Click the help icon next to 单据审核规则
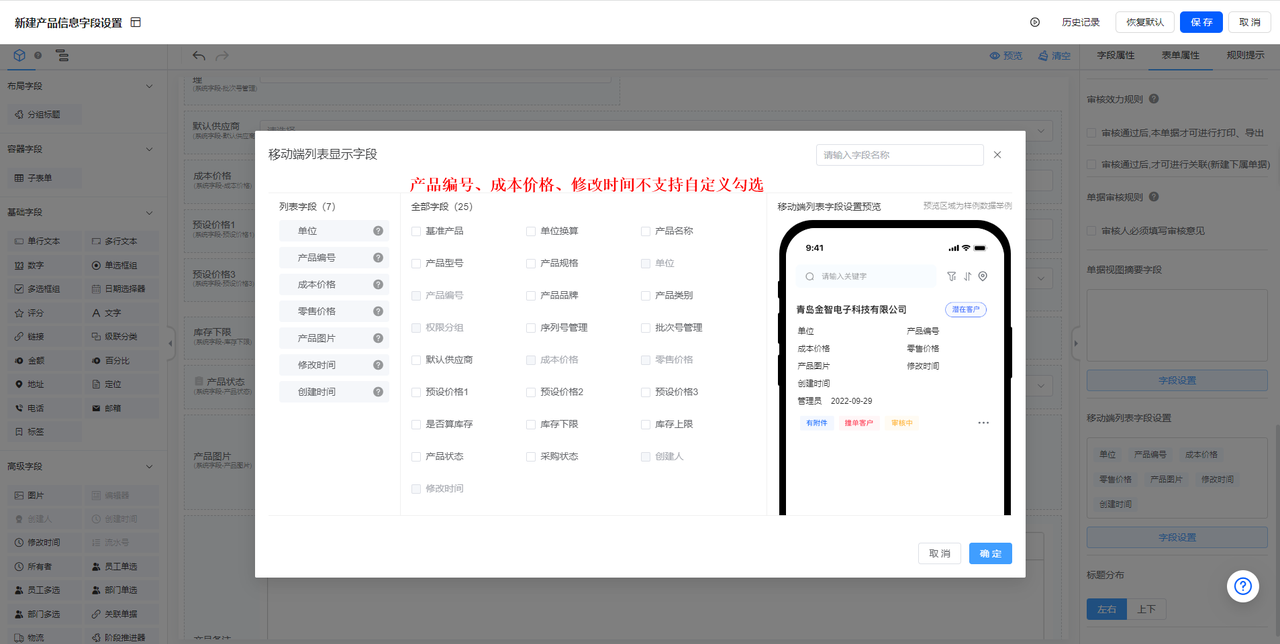Image resolution: width=1280 pixels, height=644 pixels. pyautogui.click(x=1154, y=197)
